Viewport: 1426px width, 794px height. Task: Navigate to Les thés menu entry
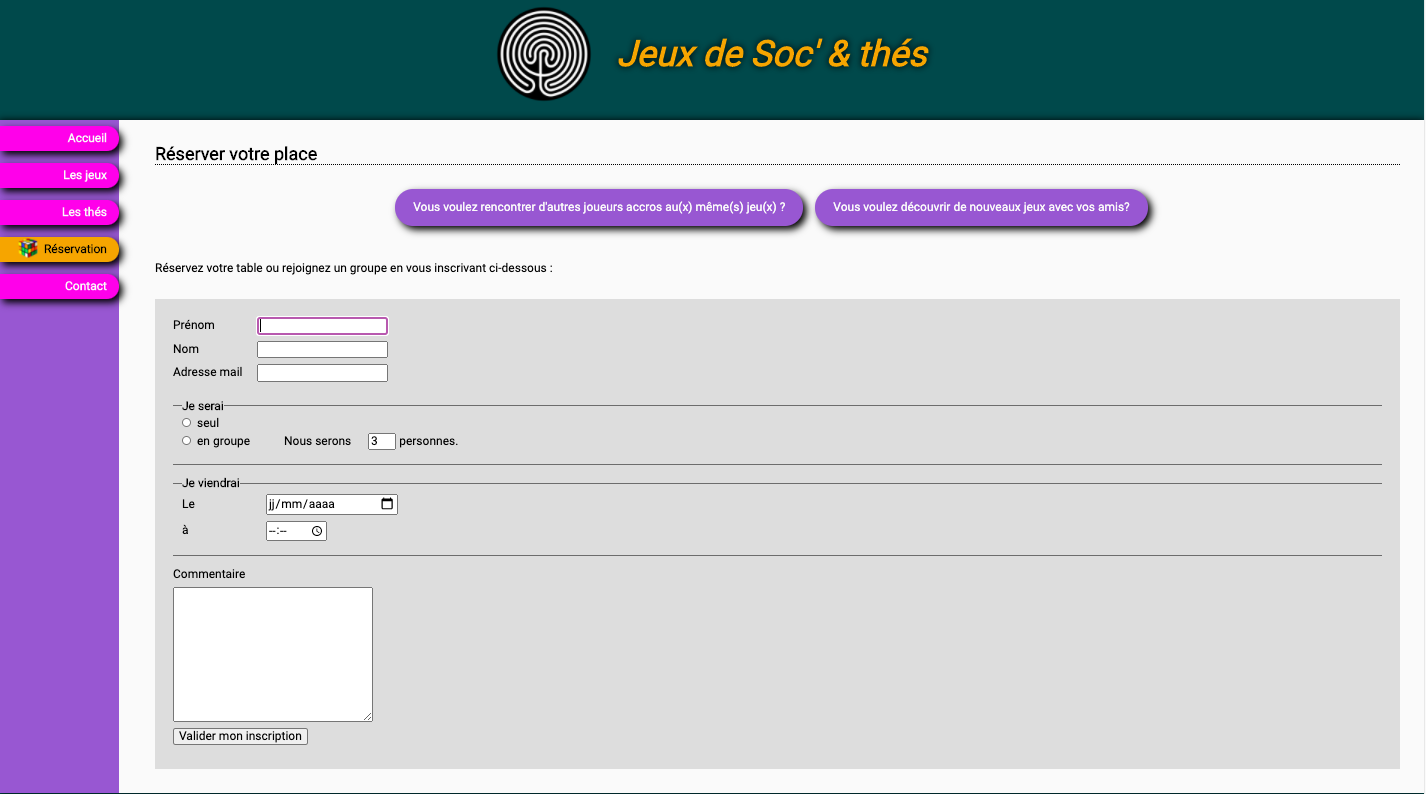(60, 212)
